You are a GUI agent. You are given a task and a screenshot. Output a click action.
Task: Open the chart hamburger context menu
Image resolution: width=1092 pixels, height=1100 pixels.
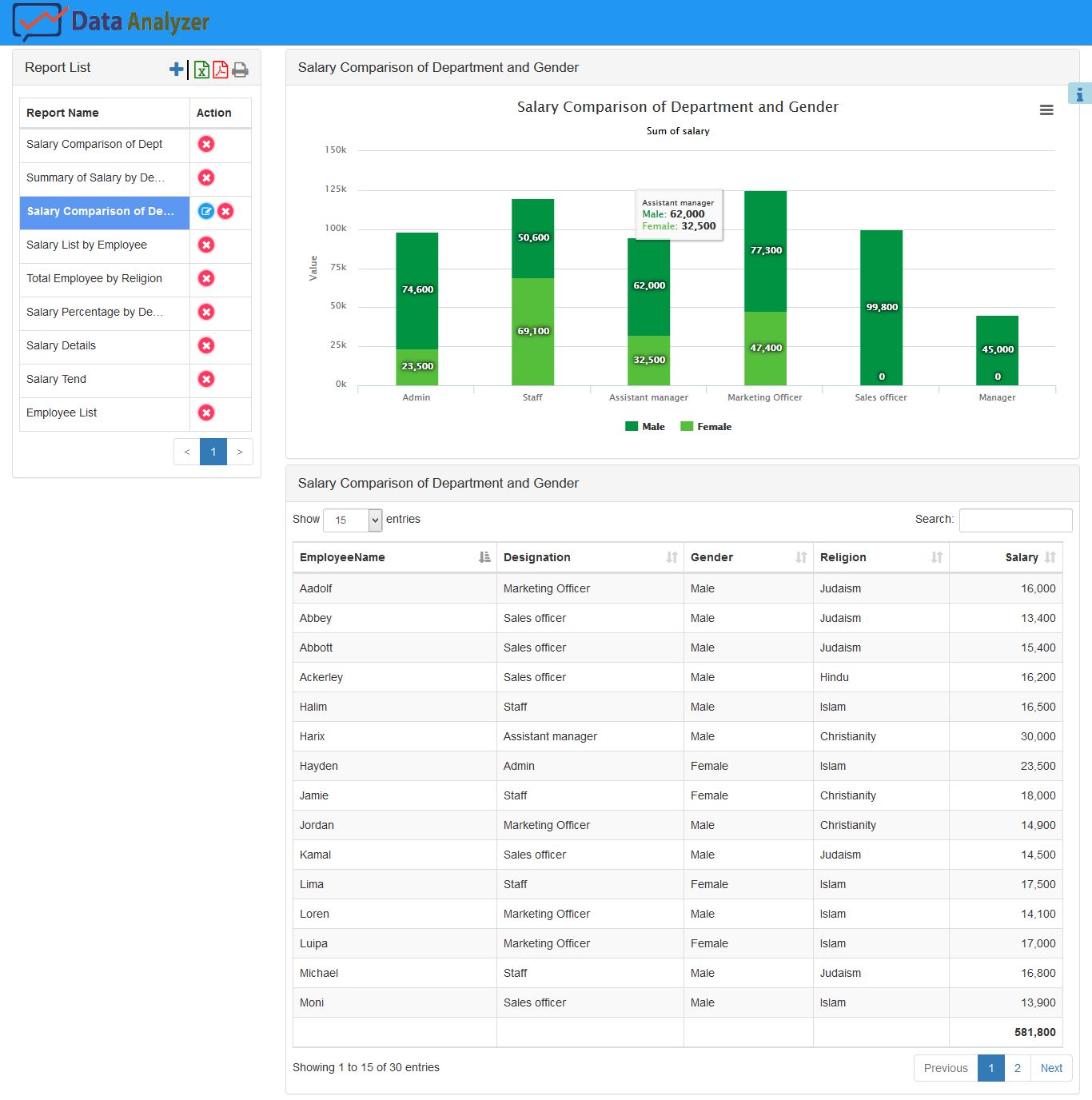point(1046,110)
